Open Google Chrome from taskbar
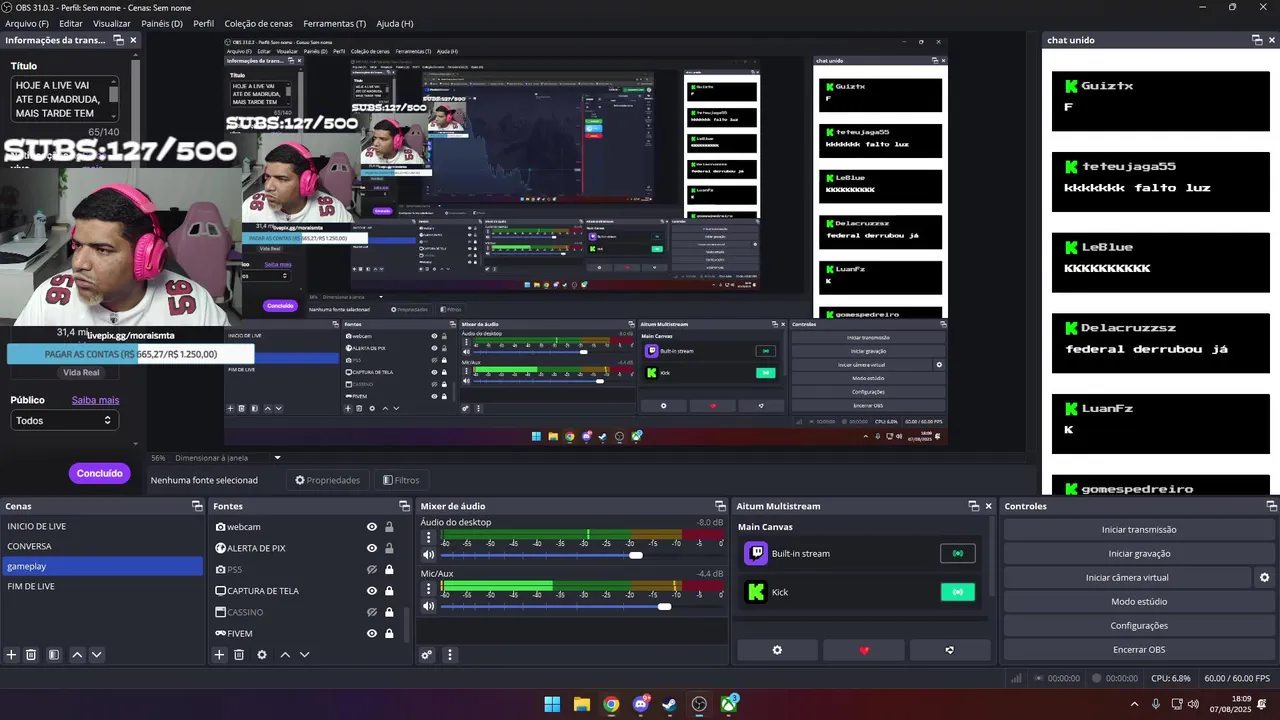Screen dimensions: 1280x720 pos(611,704)
